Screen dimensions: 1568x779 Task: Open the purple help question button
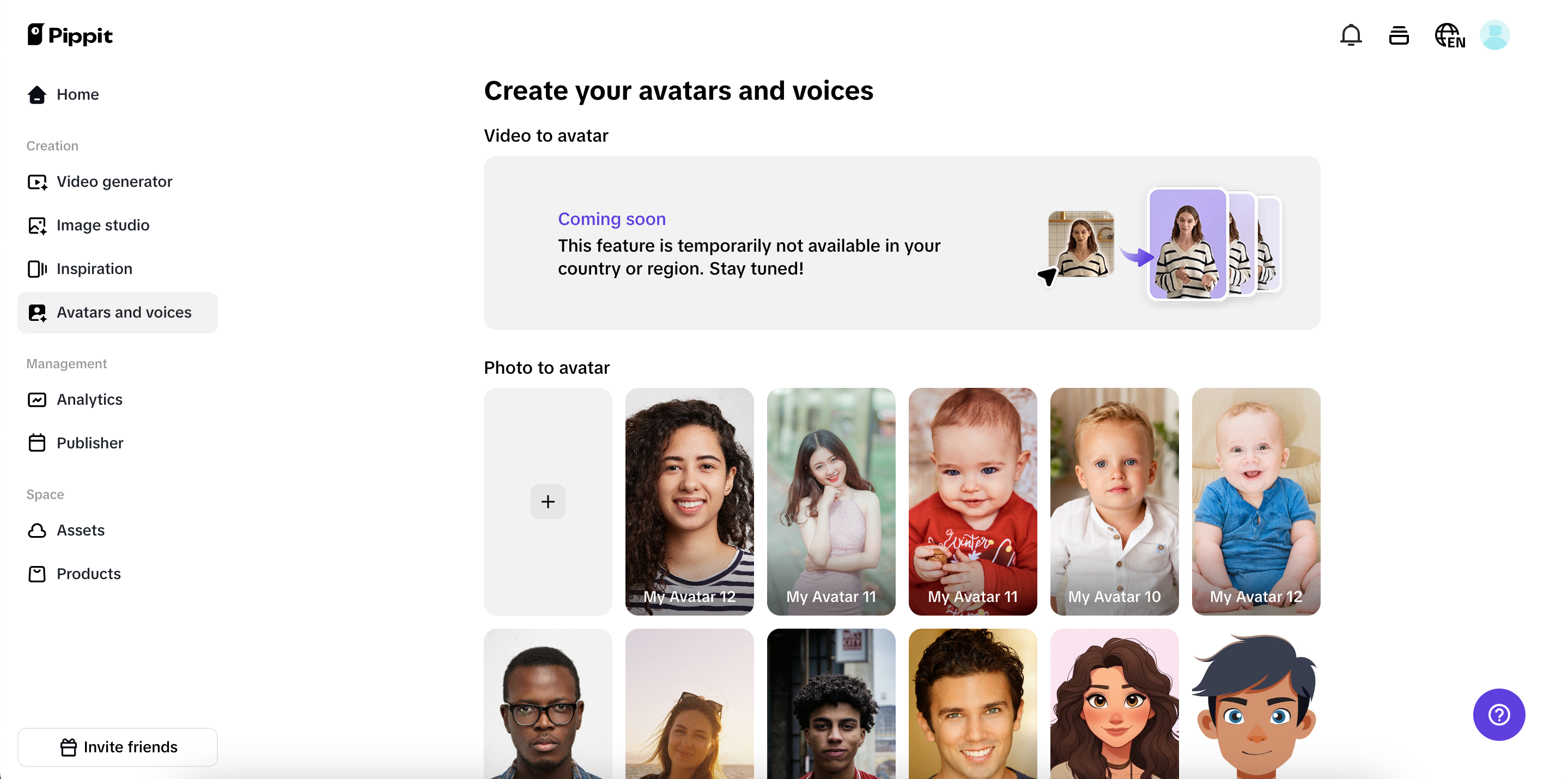coord(1498,714)
